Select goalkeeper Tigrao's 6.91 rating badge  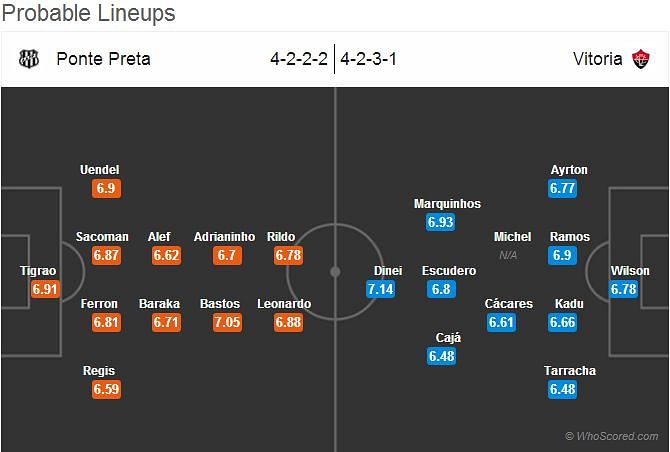pos(45,289)
